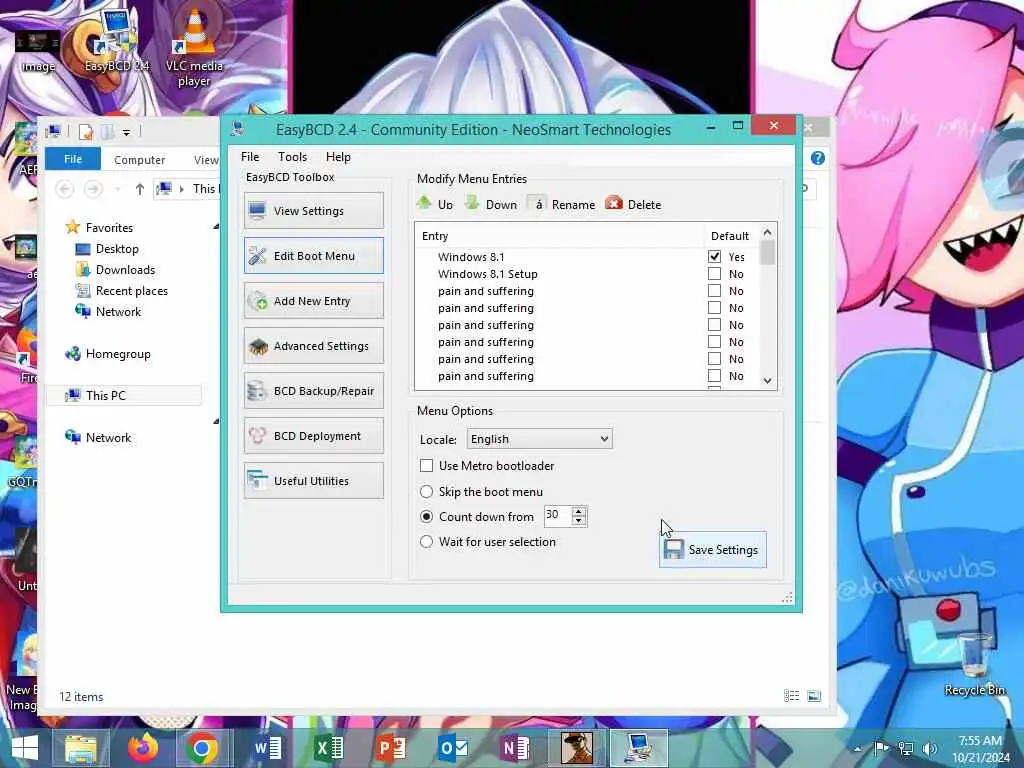The height and width of the screenshot is (768, 1024).
Task: Decrease countdown with spinner down arrow
Action: click(x=579, y=520)
